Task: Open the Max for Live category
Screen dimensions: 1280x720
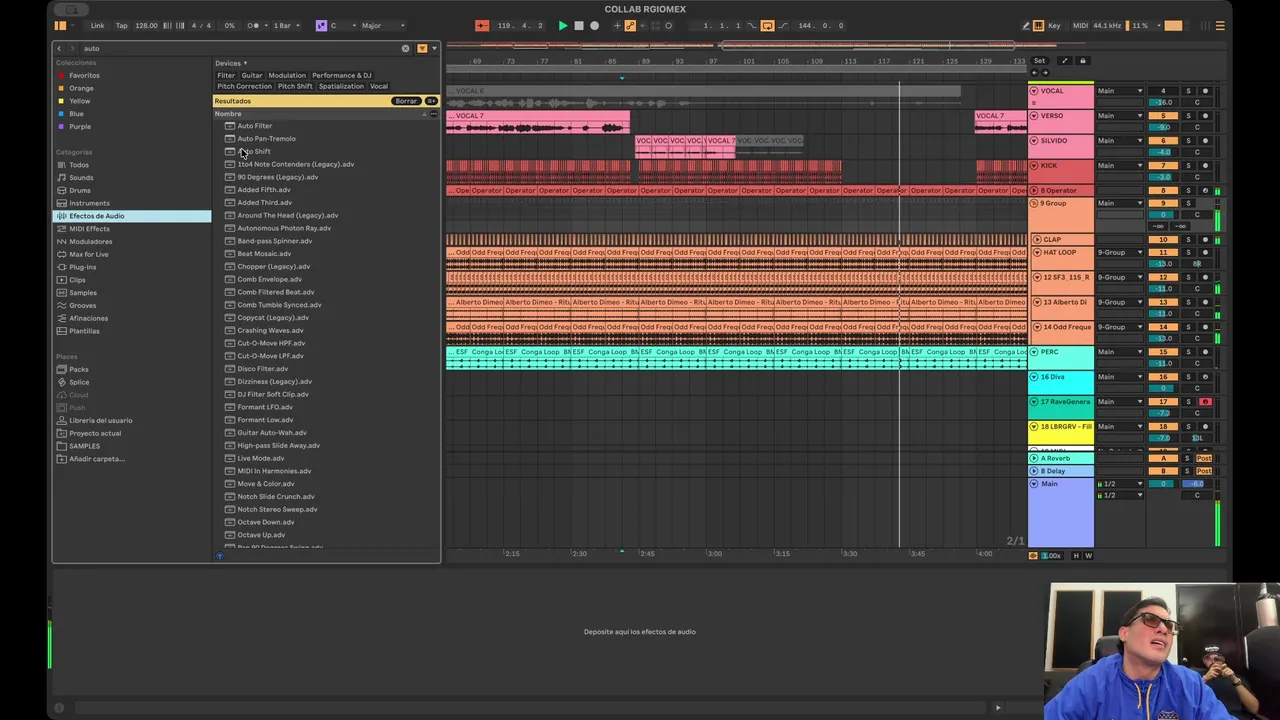Action: pos(89,254)
